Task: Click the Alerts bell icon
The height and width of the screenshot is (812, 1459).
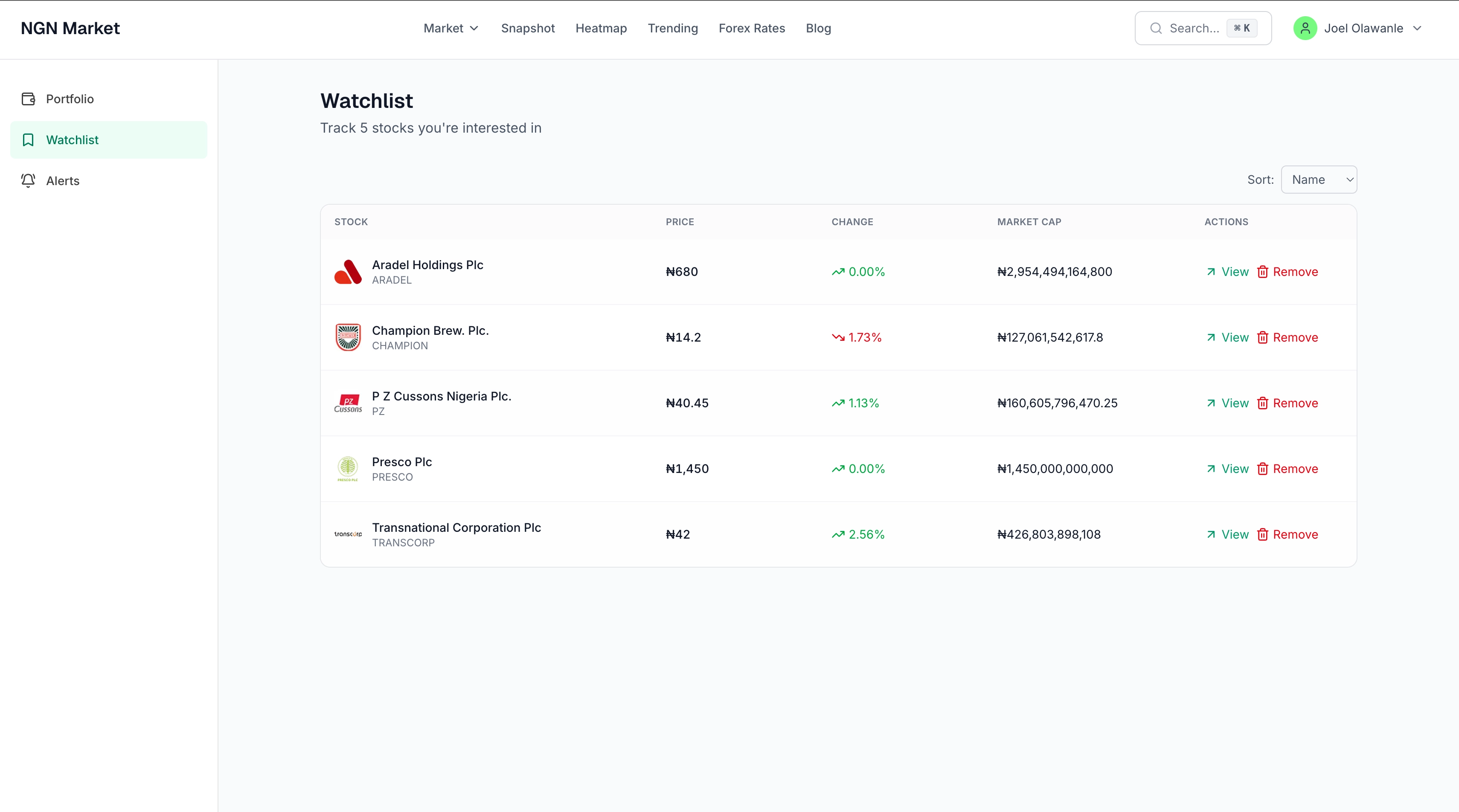Action: click(28, 181)
